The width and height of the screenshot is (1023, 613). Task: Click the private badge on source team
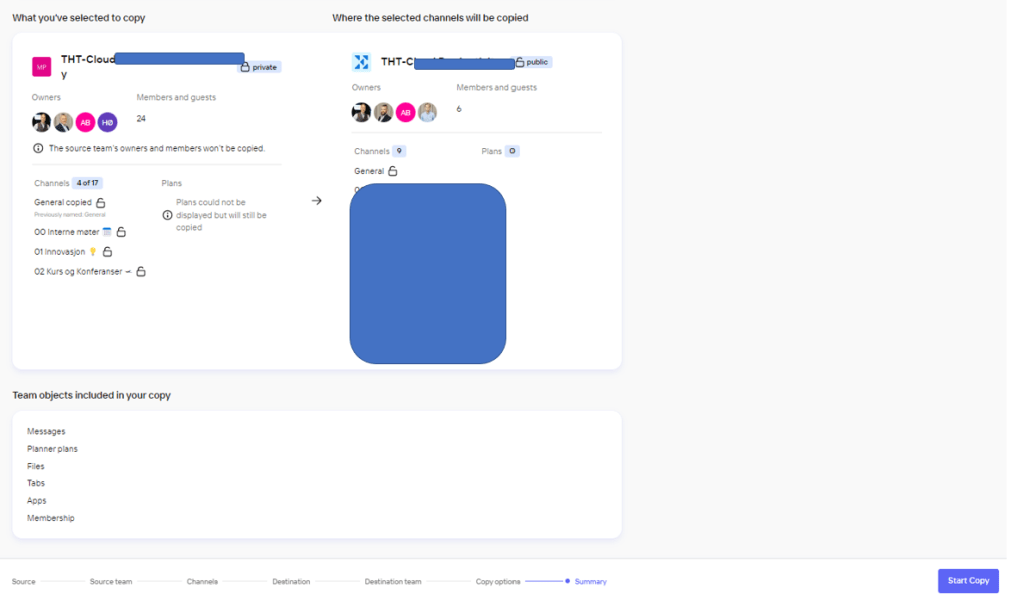[259, 67]
